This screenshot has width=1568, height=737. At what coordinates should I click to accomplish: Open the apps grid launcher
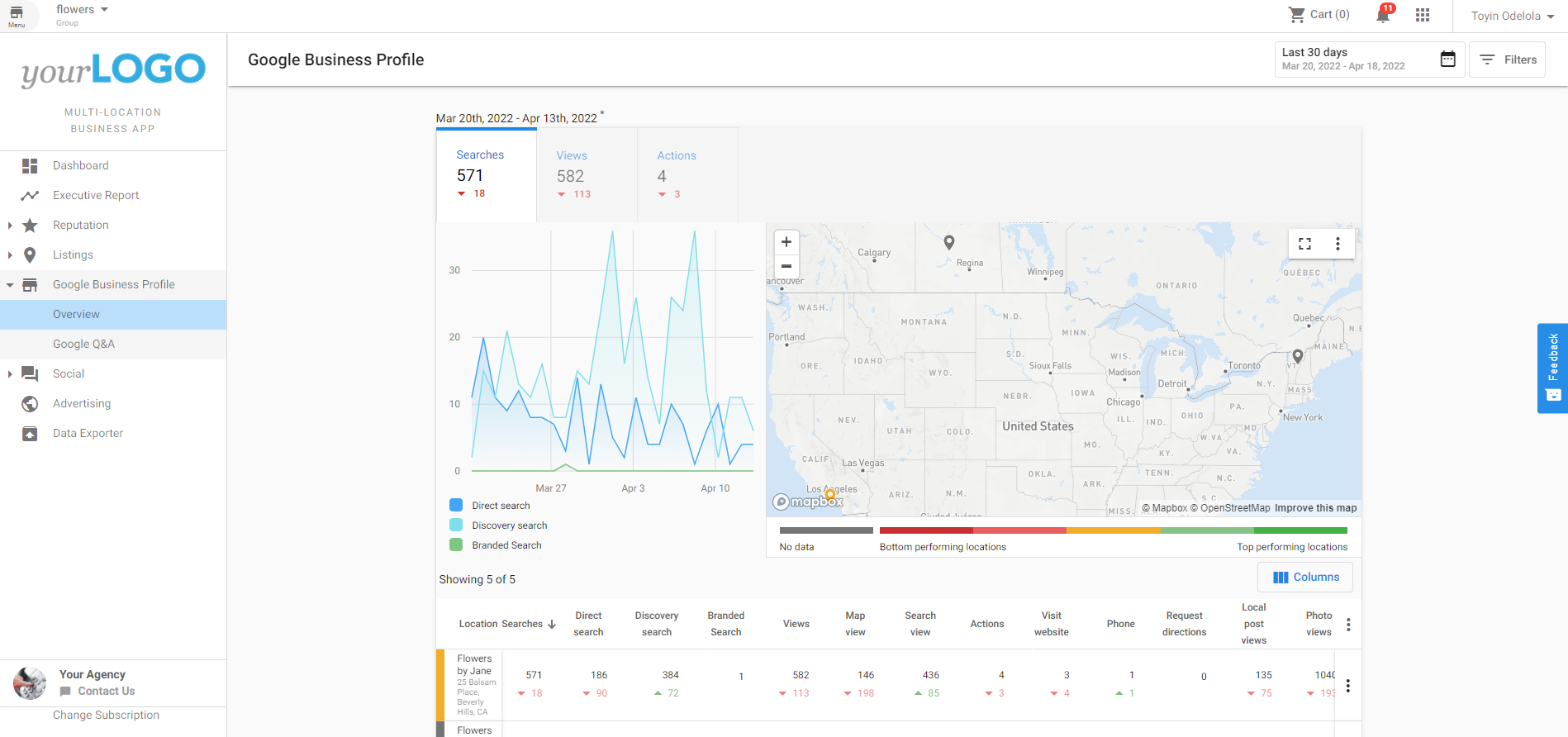[x=1423, y=15]
